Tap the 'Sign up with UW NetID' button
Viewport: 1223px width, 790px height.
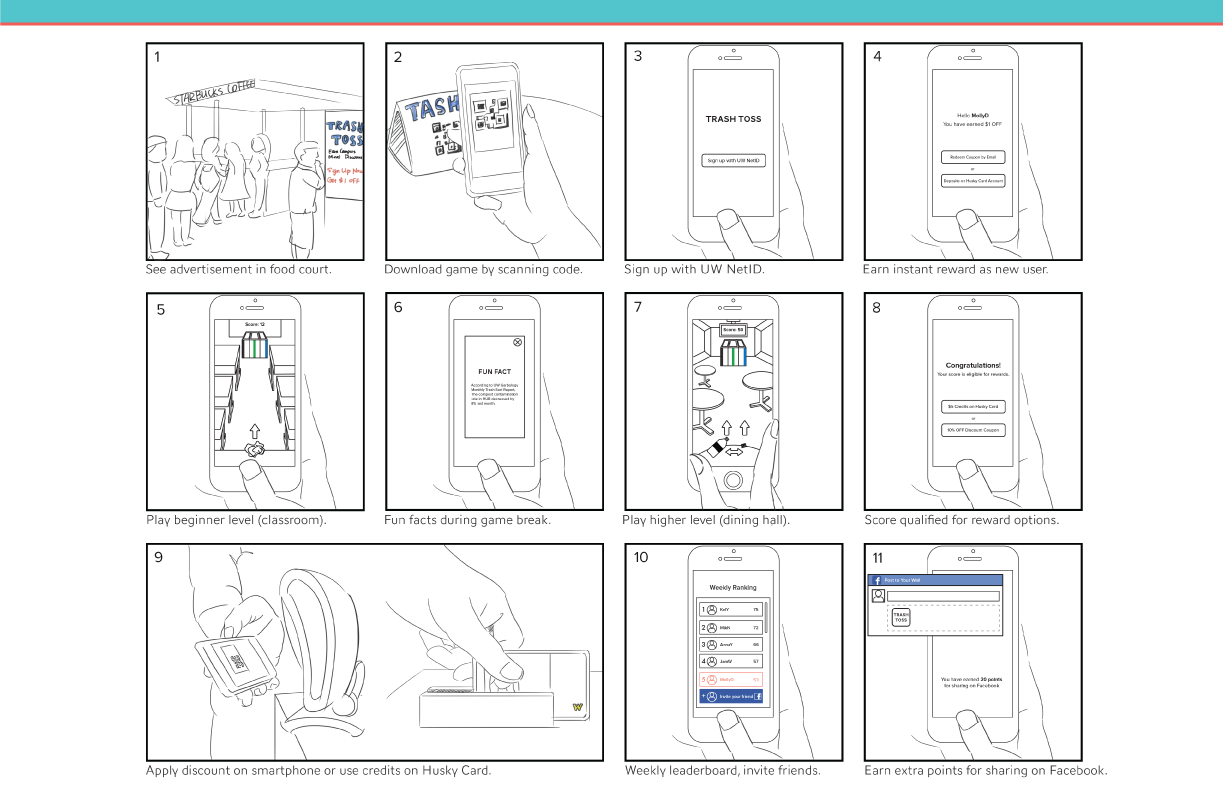tap(734, 160)
